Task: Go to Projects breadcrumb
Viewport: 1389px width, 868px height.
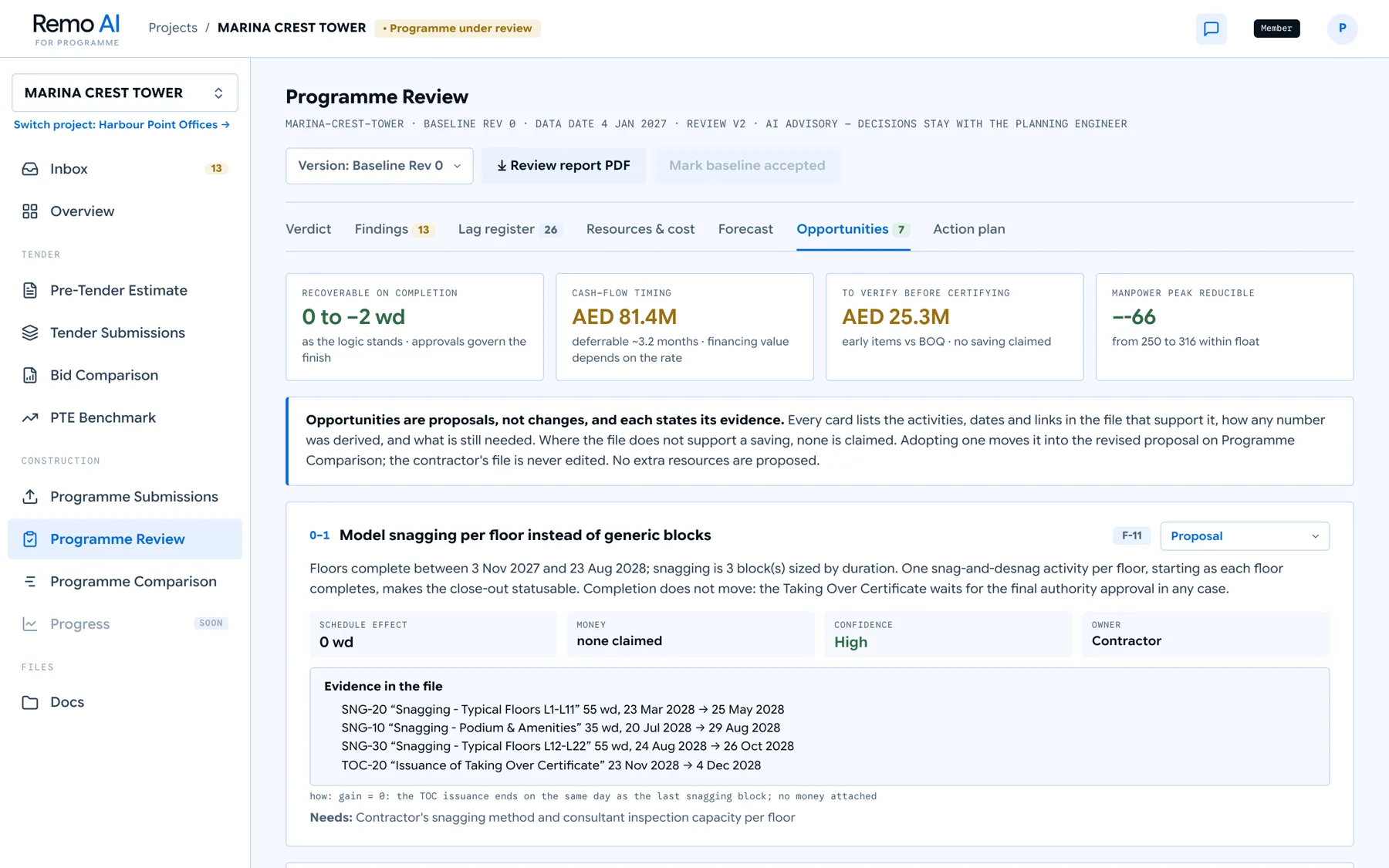Action: (x=173, y=28)
